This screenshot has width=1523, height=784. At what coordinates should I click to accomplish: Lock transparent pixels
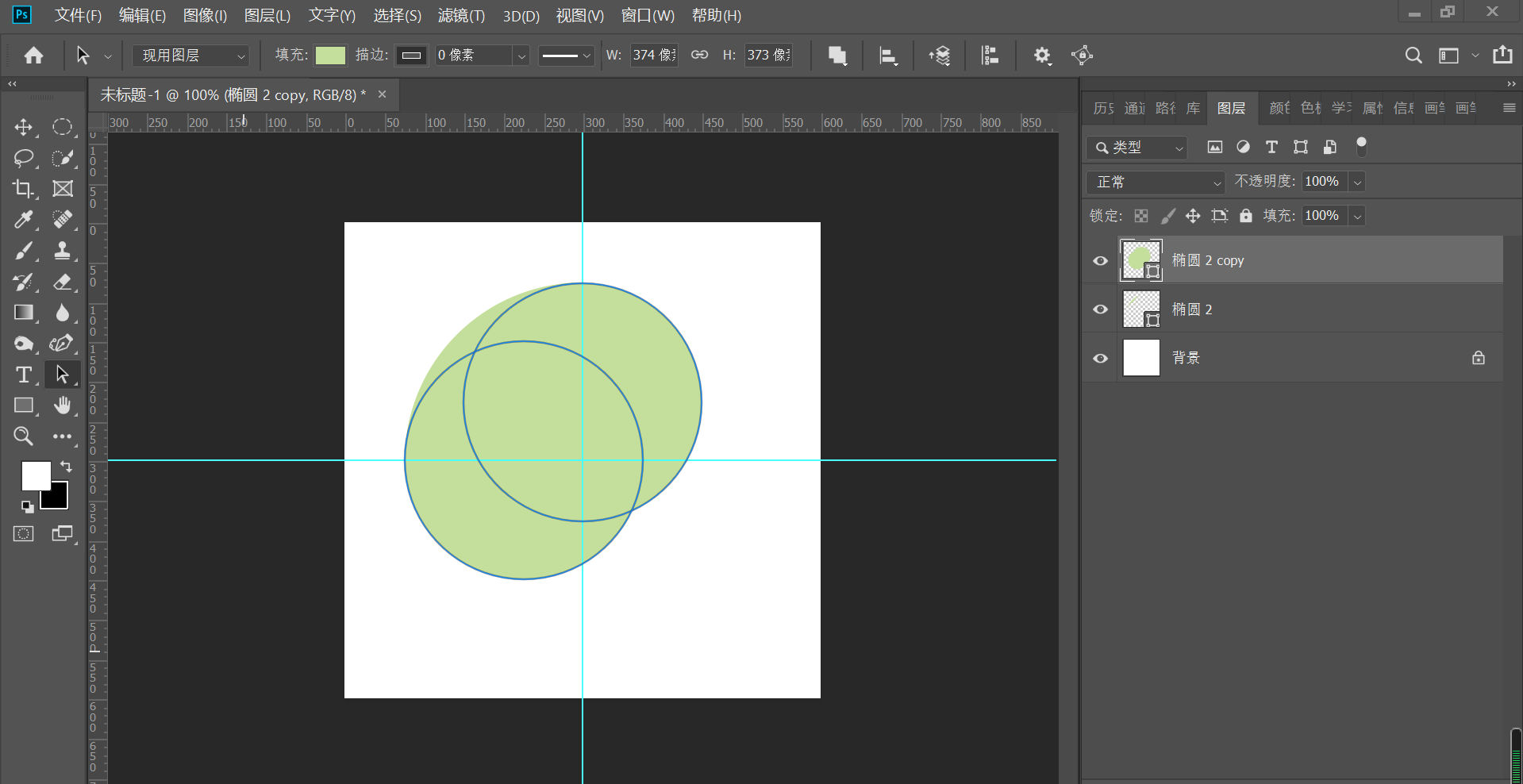[1141, 216]
